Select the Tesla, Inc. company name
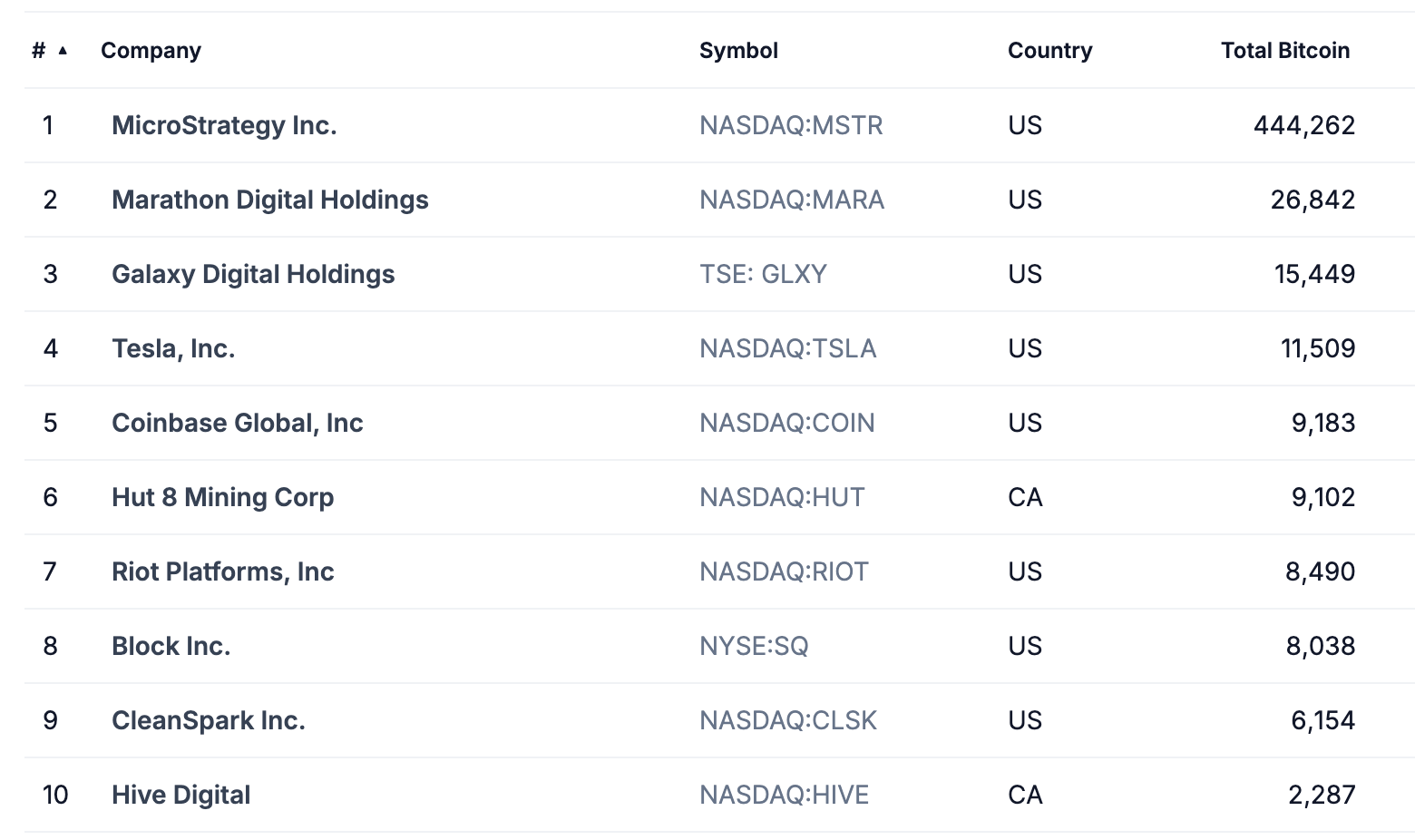This screenshot has width=1415, height=840. tap(172, 348)
